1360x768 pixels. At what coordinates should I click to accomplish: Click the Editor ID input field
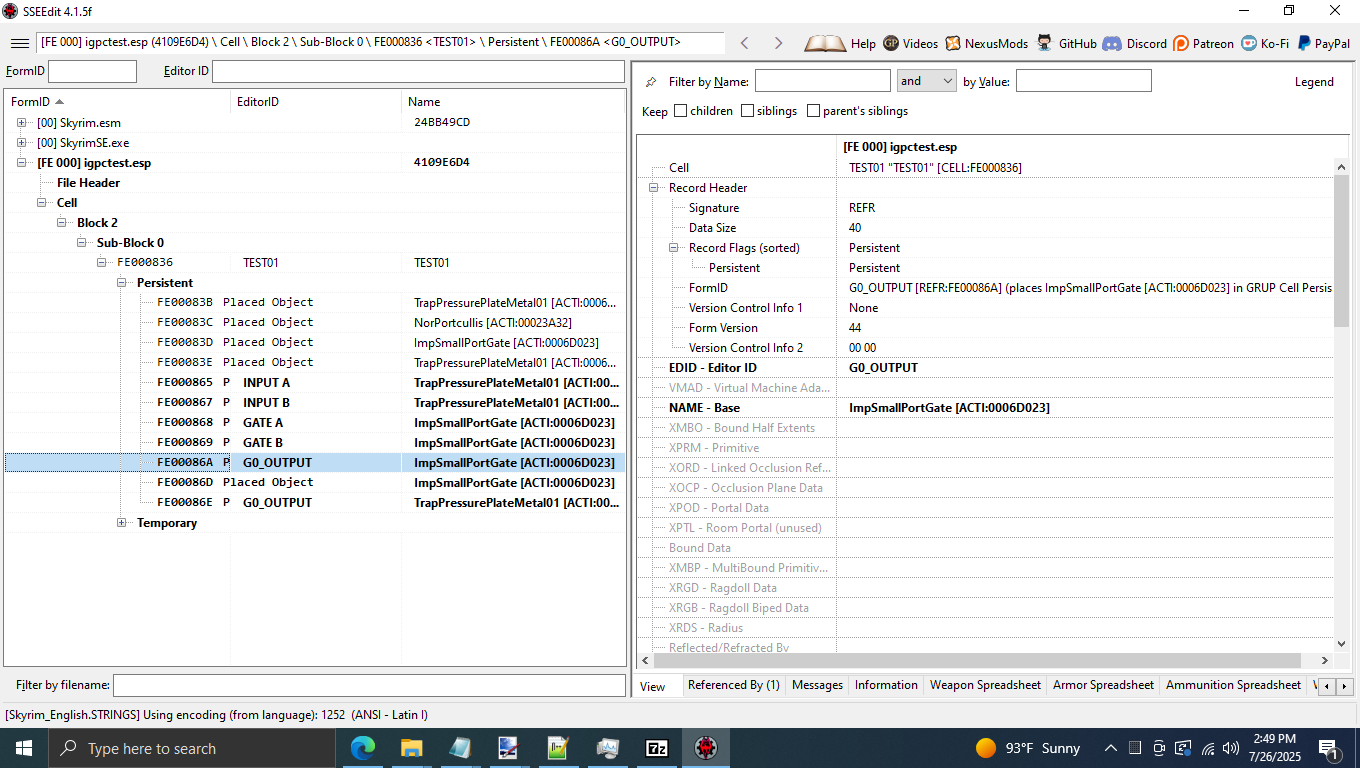(x=418, y=71)
